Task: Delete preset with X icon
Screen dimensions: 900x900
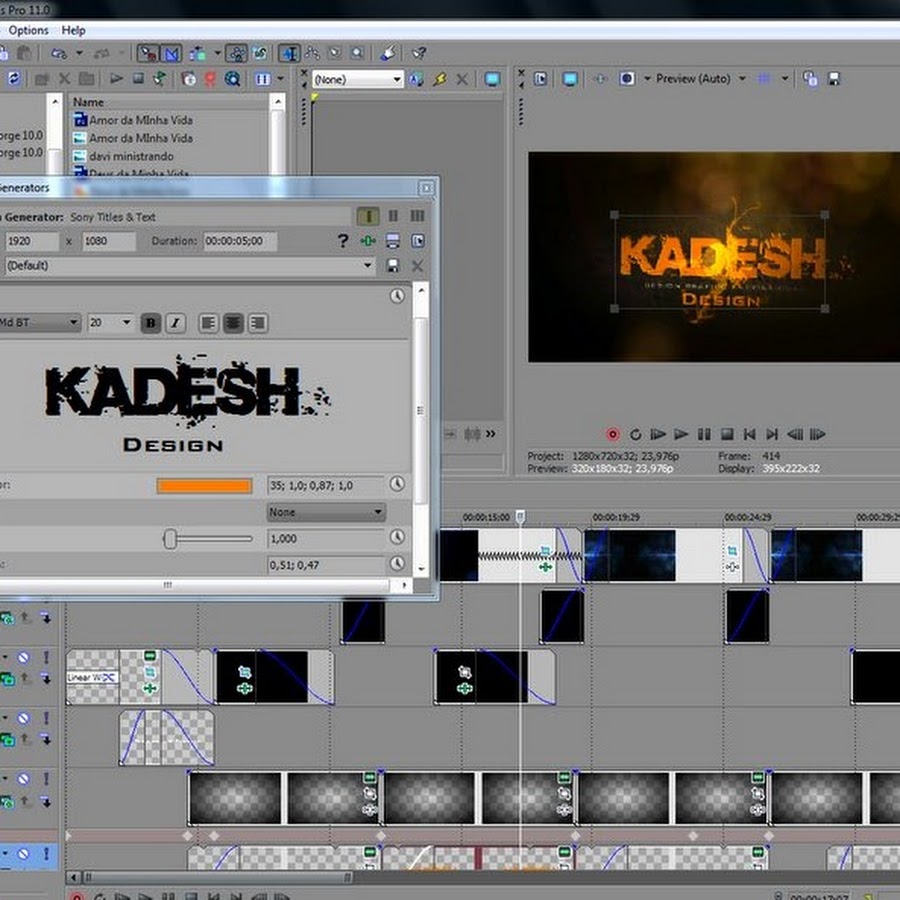Action: [417, 266]
